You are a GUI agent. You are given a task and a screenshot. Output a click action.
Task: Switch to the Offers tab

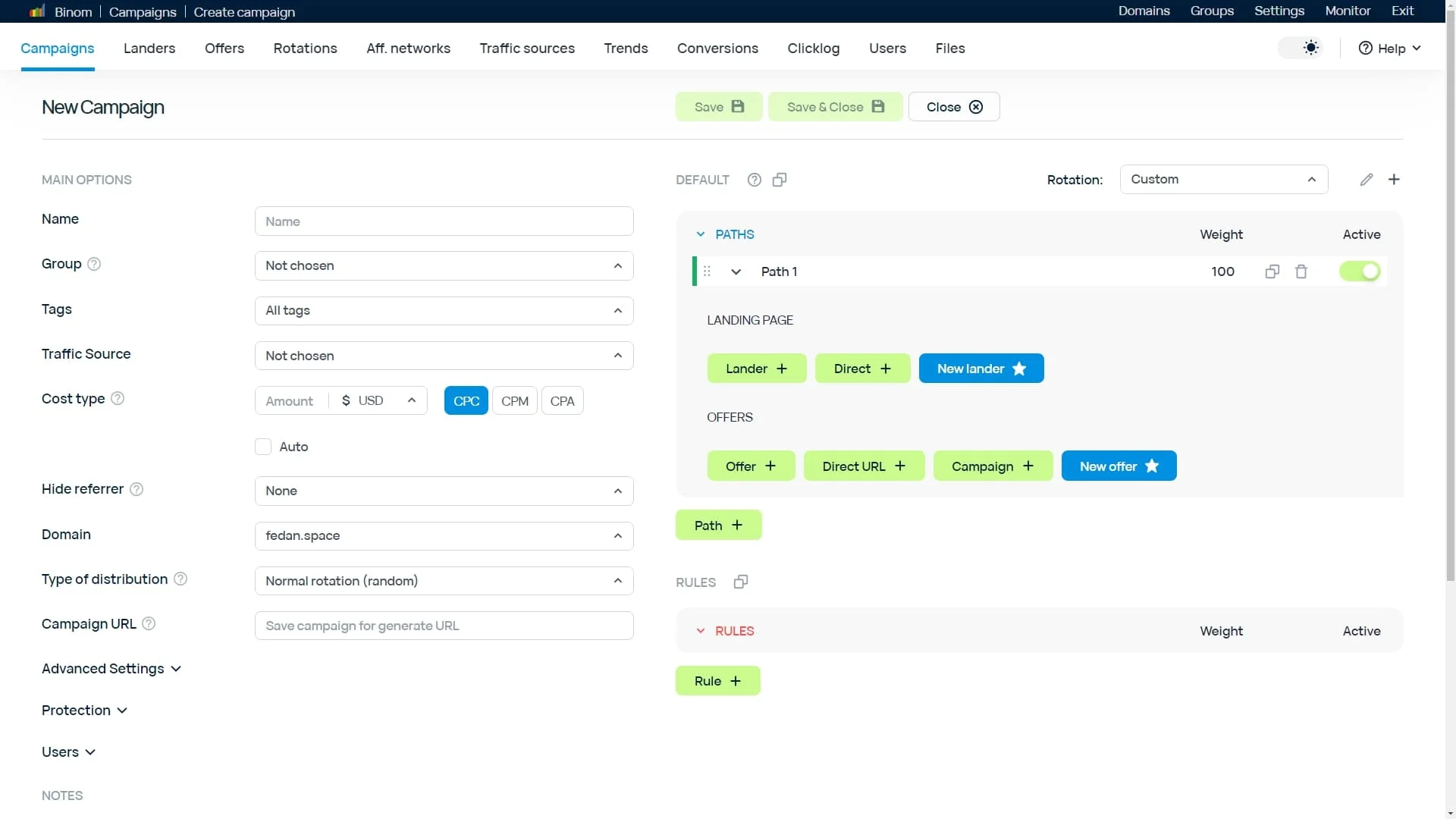tap(224, 48)
